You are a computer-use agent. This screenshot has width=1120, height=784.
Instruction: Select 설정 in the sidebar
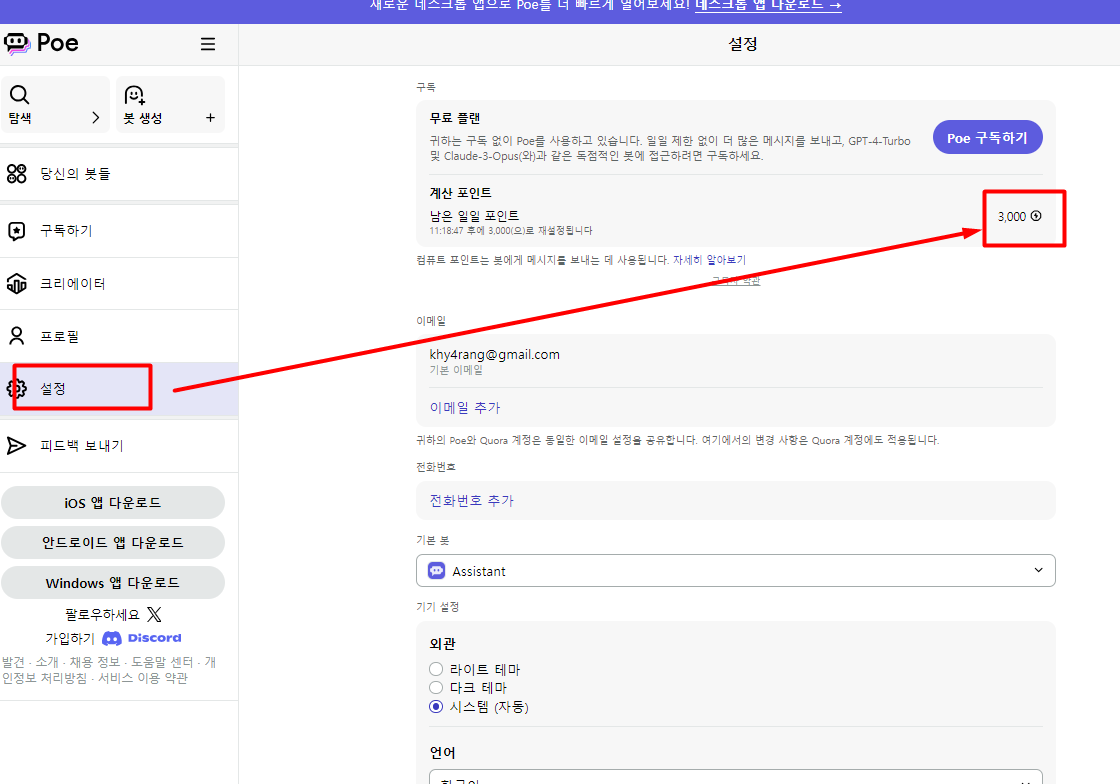pos(119,388)
